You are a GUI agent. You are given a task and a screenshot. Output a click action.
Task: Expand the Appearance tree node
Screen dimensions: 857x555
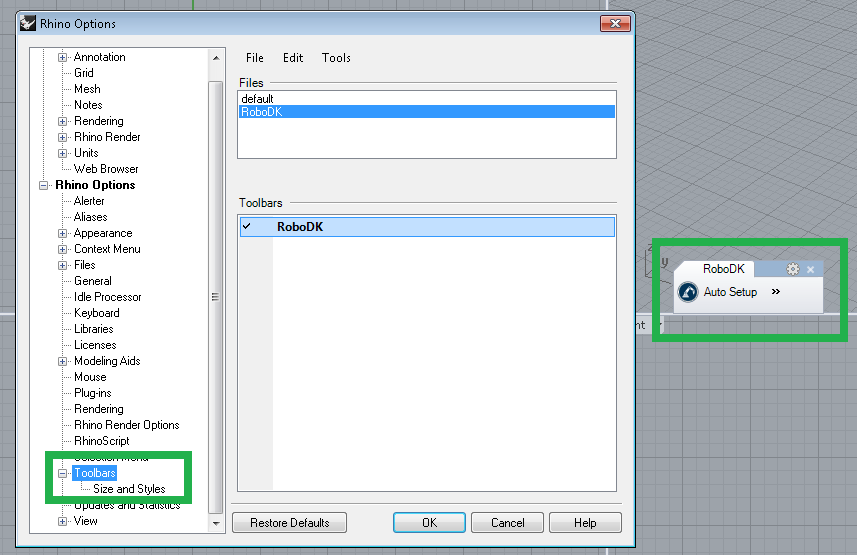(x=62, y=233)
